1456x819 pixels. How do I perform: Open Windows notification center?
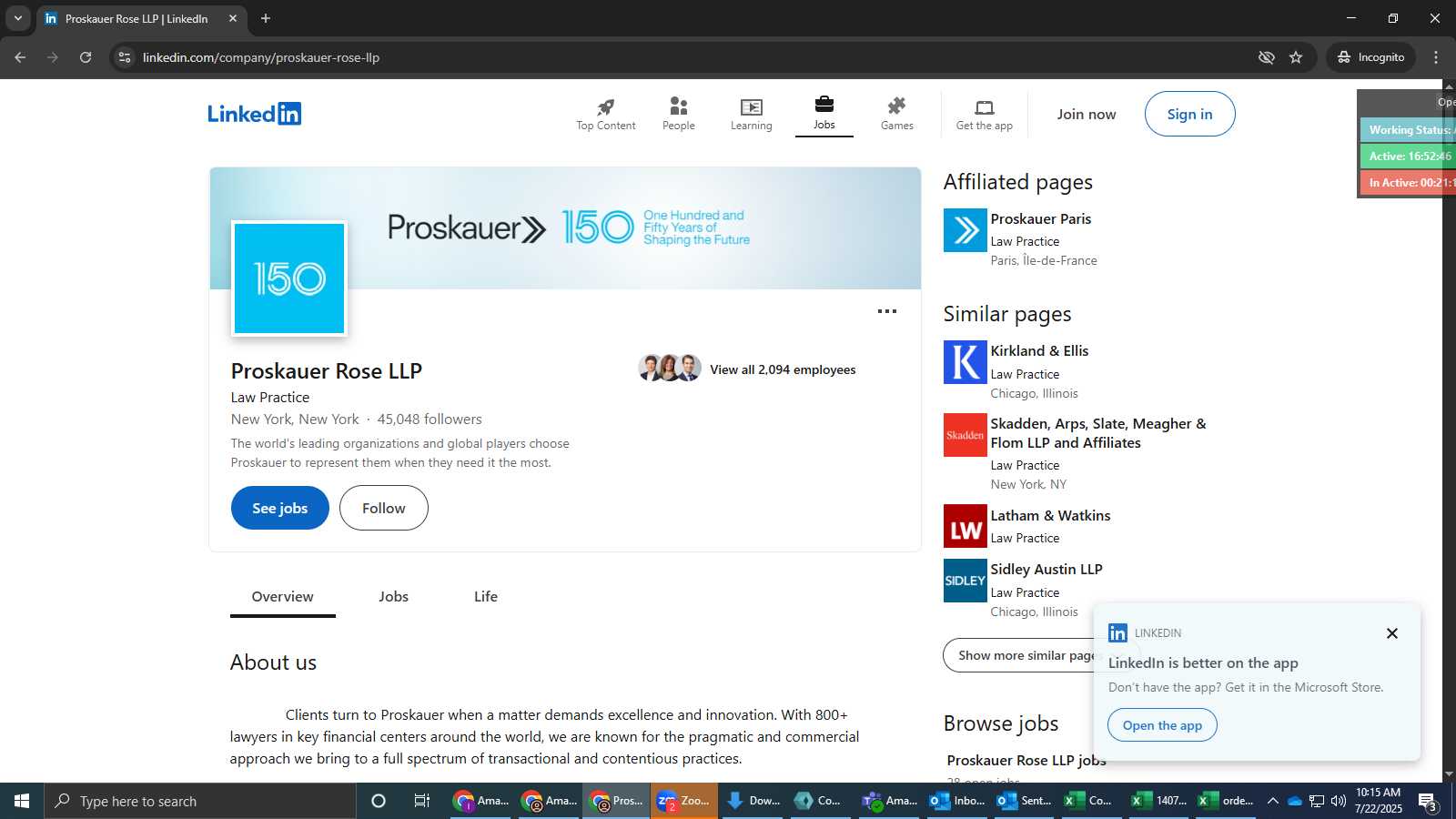[x=1427, y=801]
